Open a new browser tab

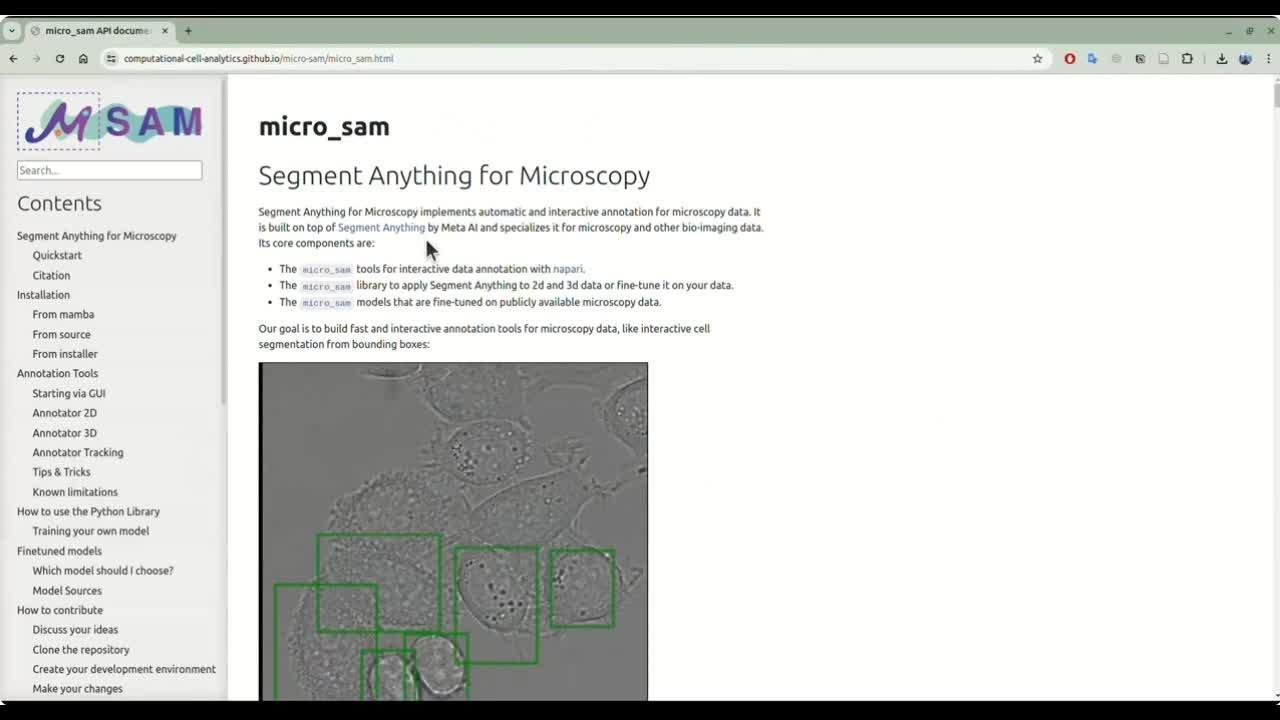pos(188,31)
